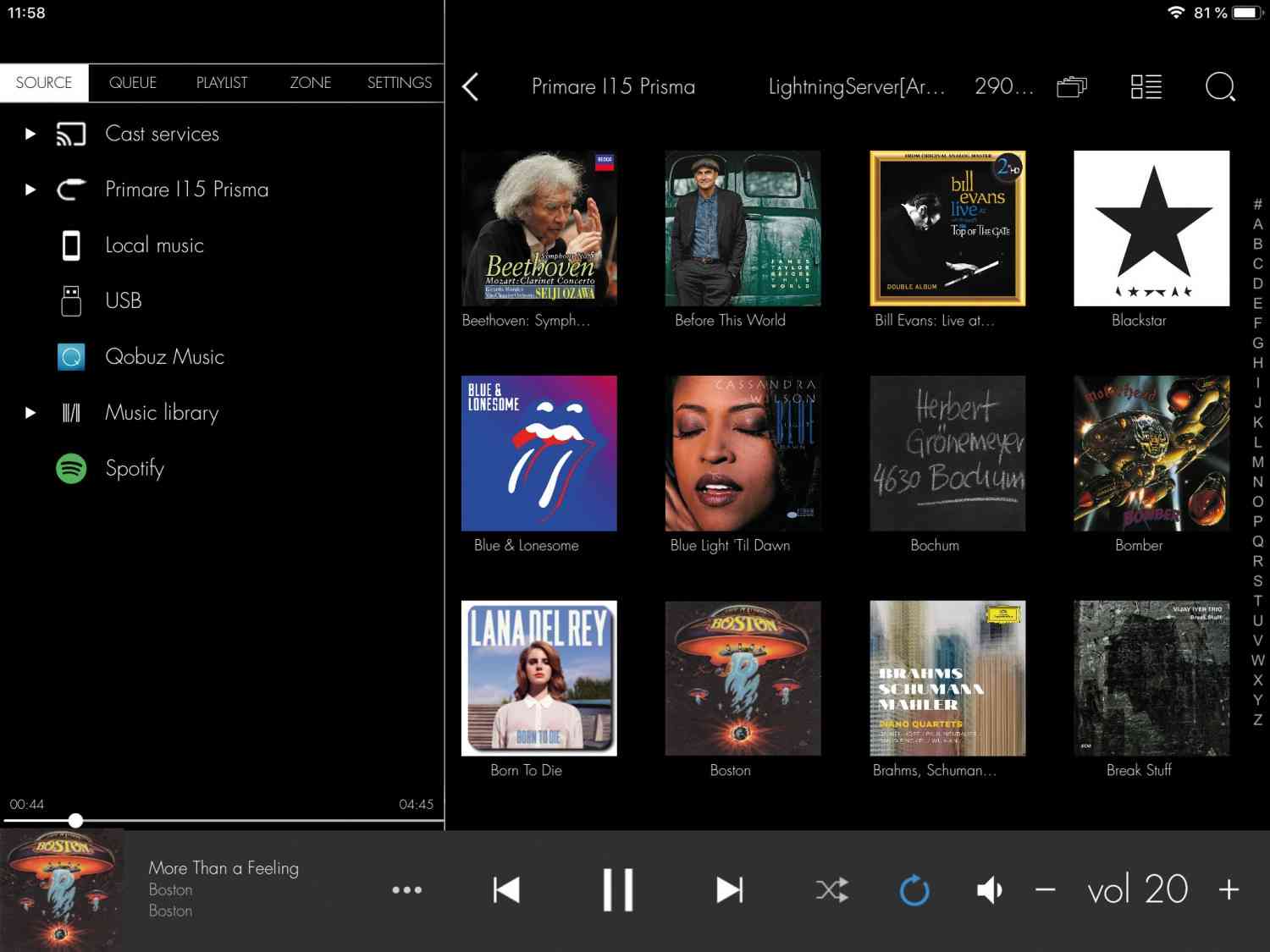Skip to the next track
This screenshot has width=1270, height=952.
point(730,890)
